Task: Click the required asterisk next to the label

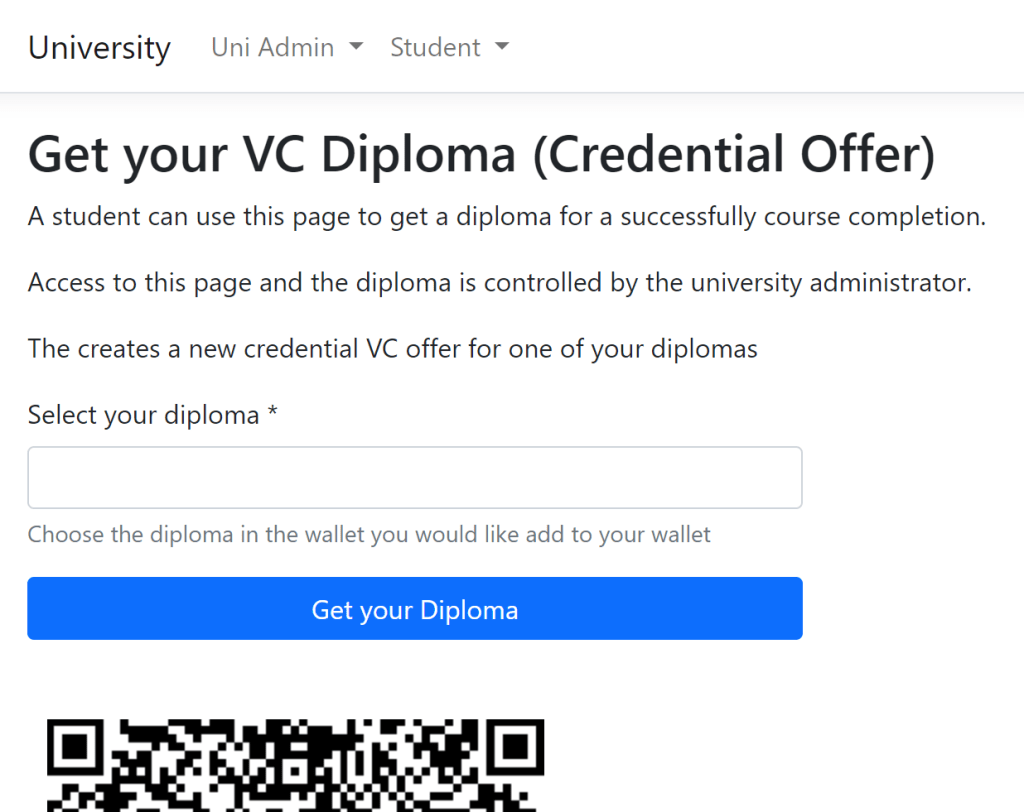Action: pyautogui.click(x=272, y=413)
